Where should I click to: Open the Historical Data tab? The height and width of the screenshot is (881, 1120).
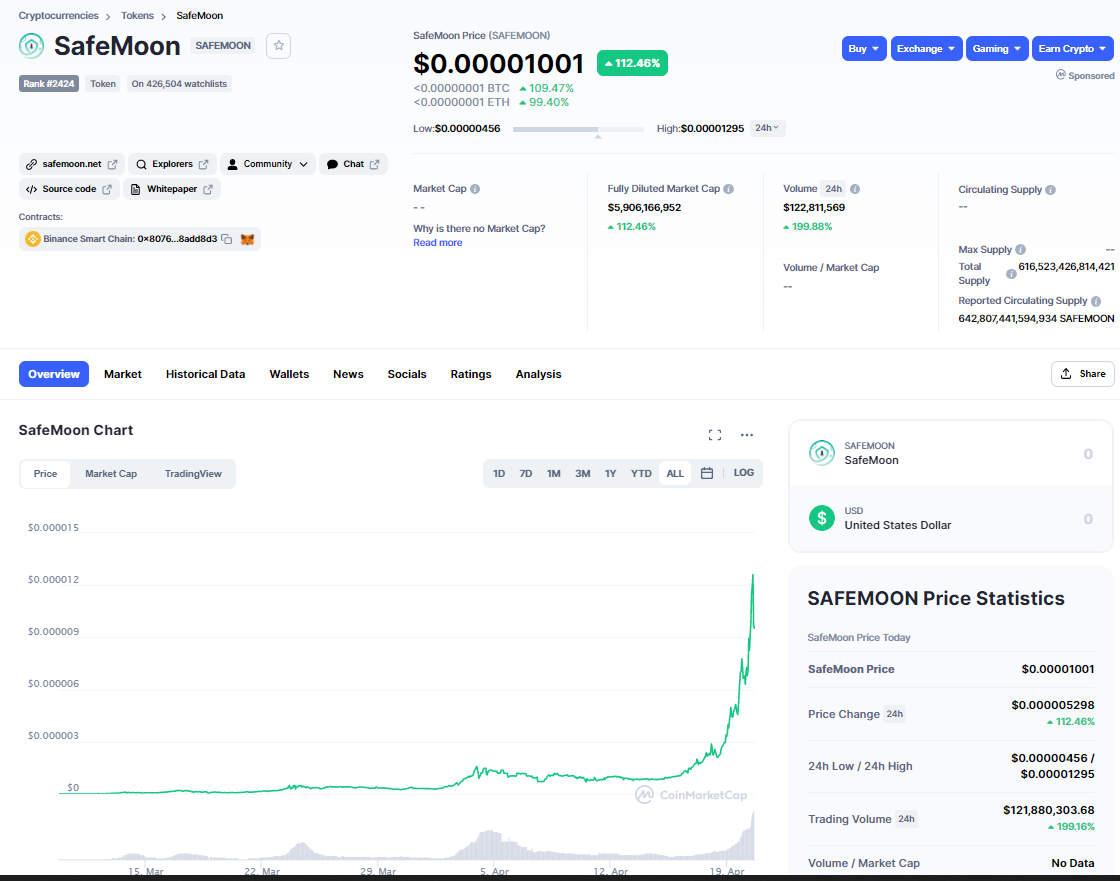[206, 374]
